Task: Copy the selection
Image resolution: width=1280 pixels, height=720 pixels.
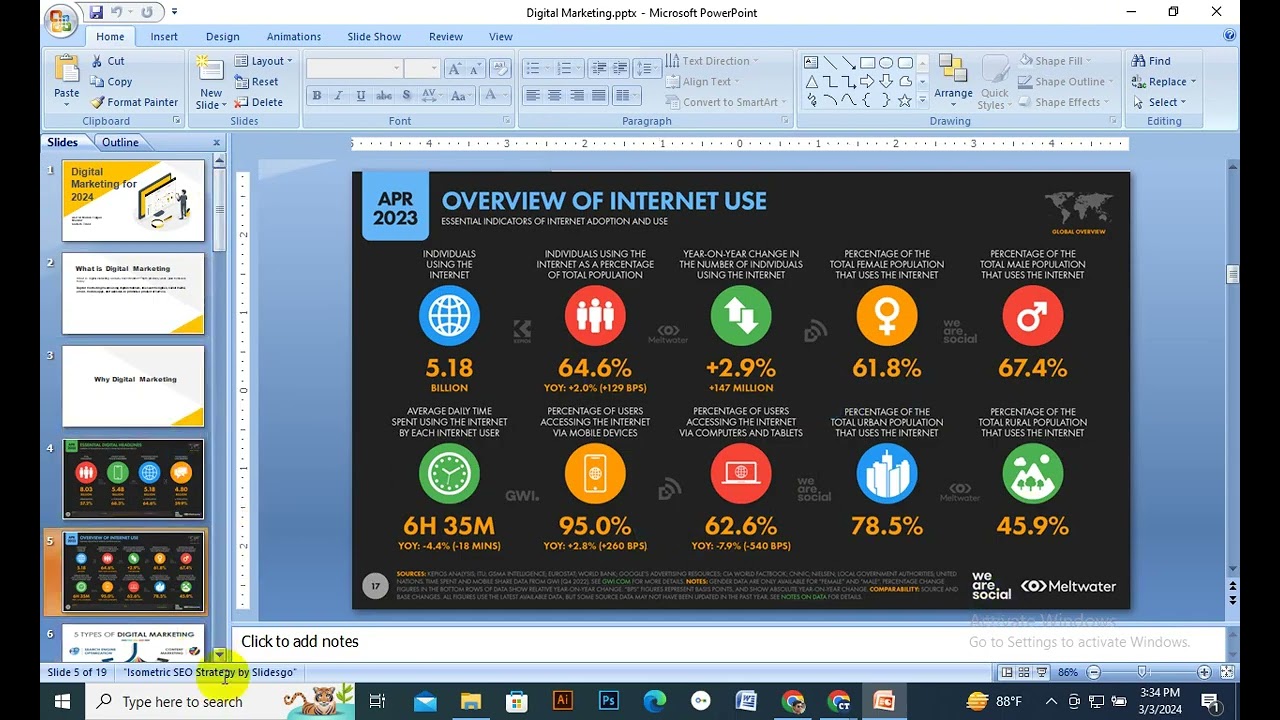Action: coord(111,82)
